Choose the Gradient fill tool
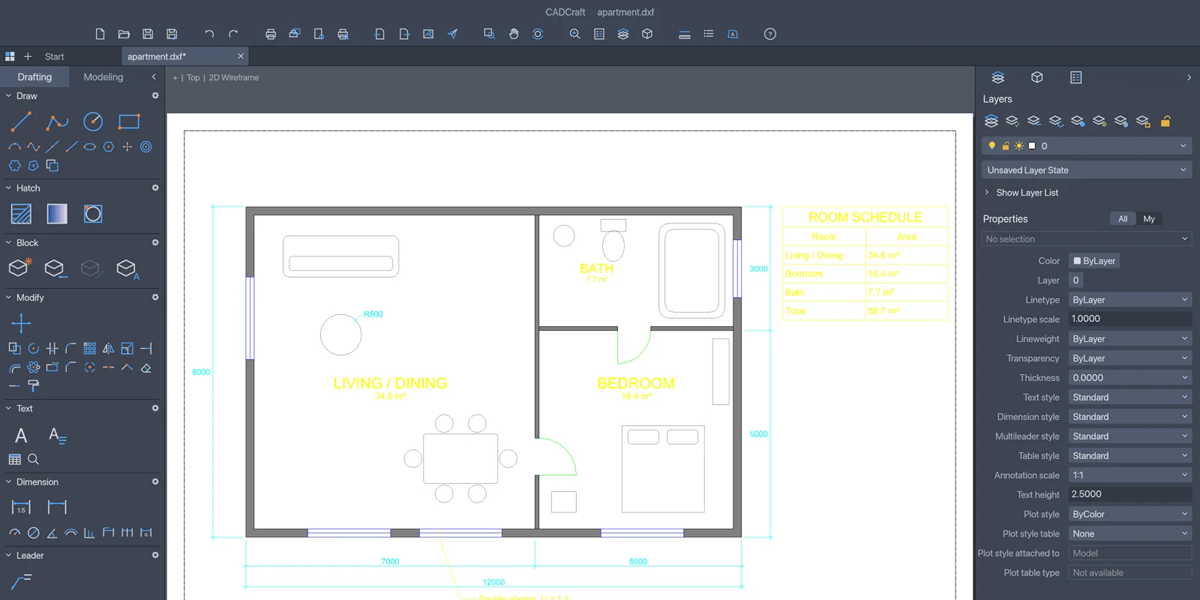 (x=57, y=214)
